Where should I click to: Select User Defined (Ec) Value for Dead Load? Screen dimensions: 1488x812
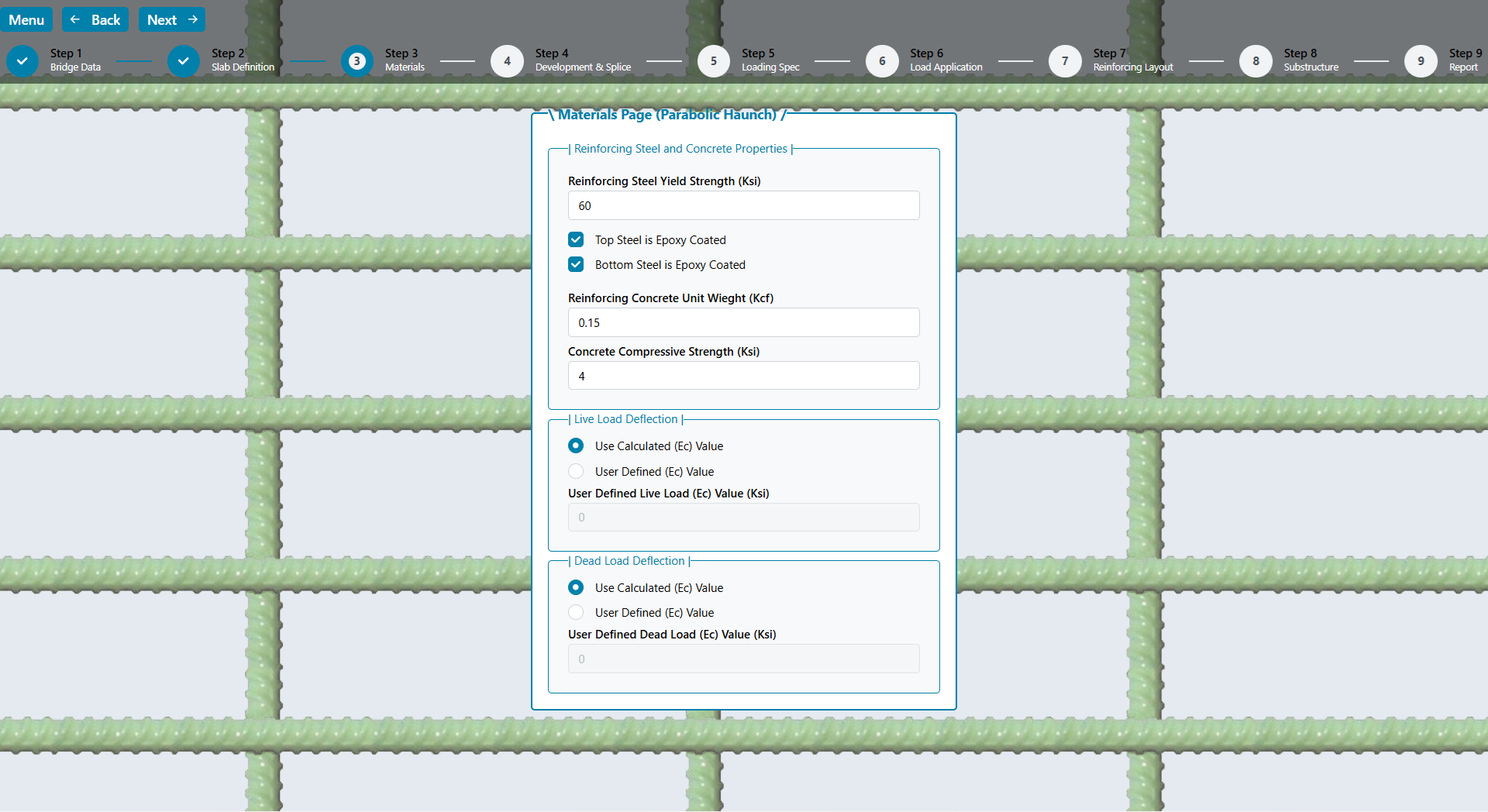click(576, 613)
